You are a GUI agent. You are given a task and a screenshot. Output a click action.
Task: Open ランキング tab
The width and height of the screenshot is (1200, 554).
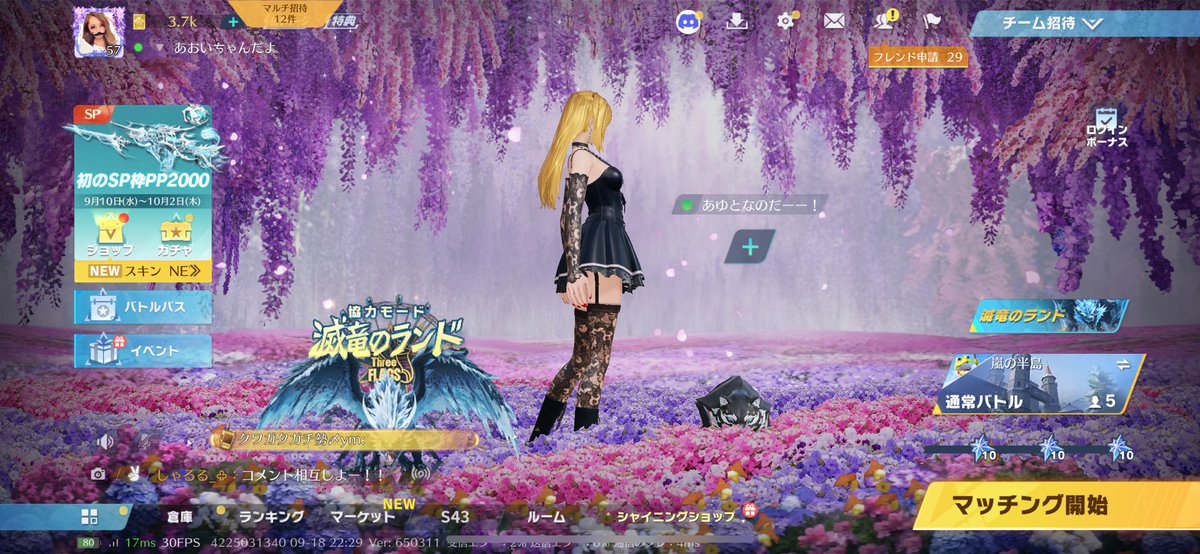(x=271, y=517)
